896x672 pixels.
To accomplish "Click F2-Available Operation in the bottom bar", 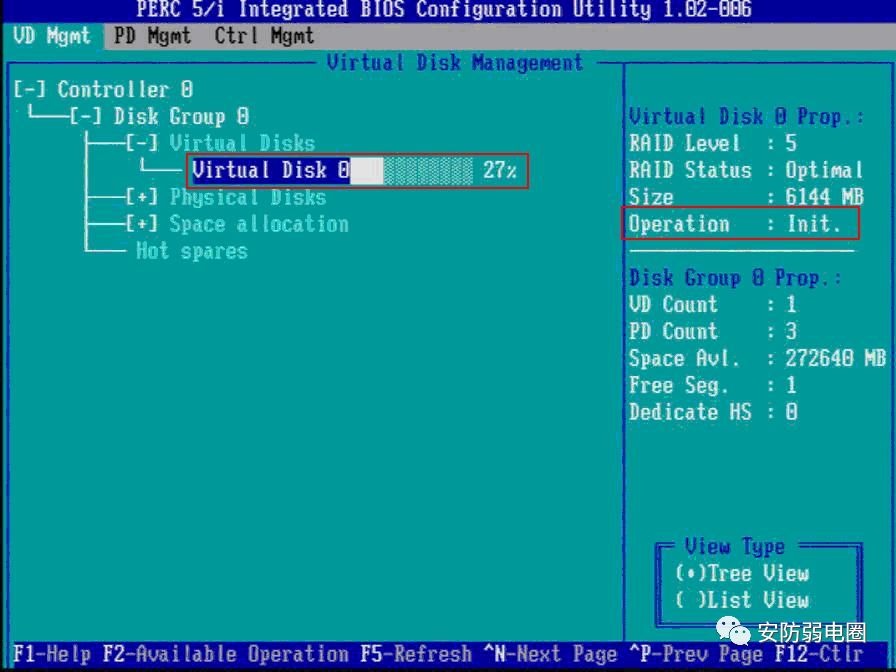I will (x=226, y=654).
